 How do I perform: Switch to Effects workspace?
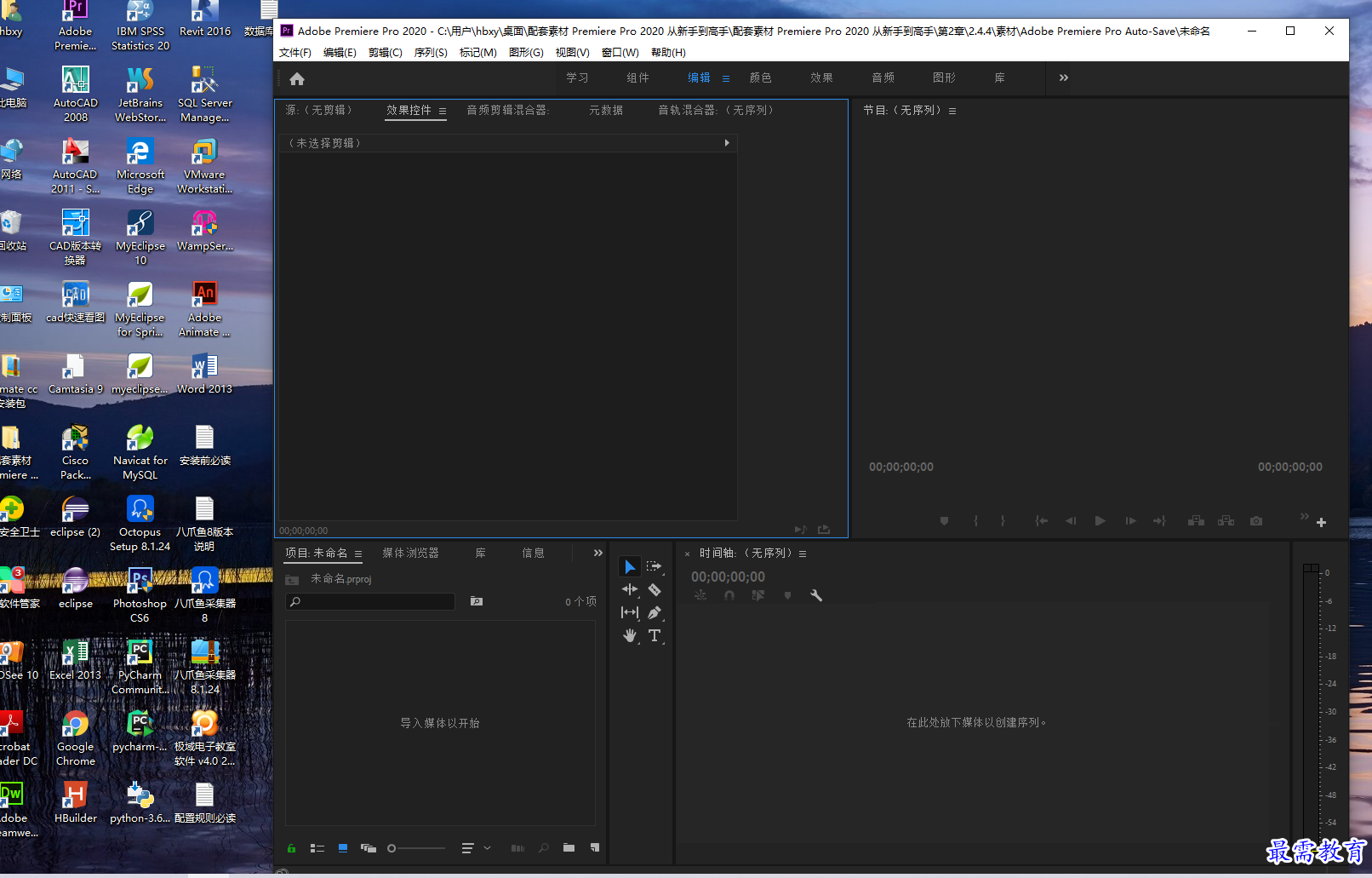pyautogui.click(x=822, y=77)
